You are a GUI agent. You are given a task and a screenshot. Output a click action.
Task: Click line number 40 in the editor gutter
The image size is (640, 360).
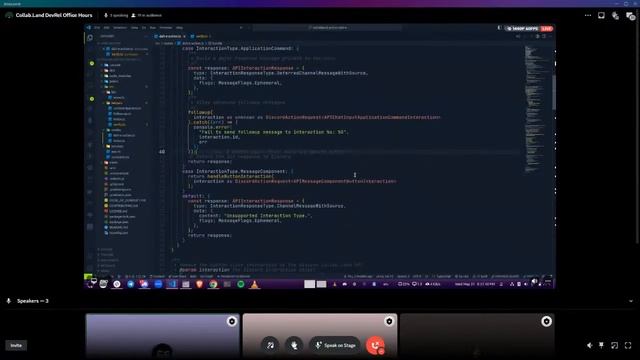click(x=162, y=151)
